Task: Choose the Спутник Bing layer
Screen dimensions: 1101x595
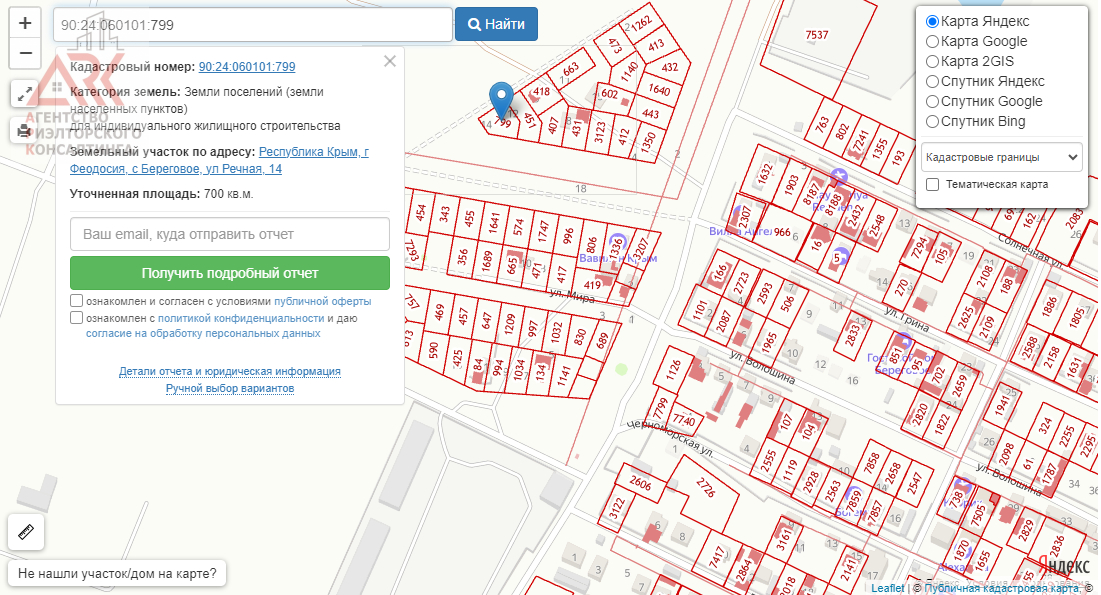Action: click(x=933, y=121)
